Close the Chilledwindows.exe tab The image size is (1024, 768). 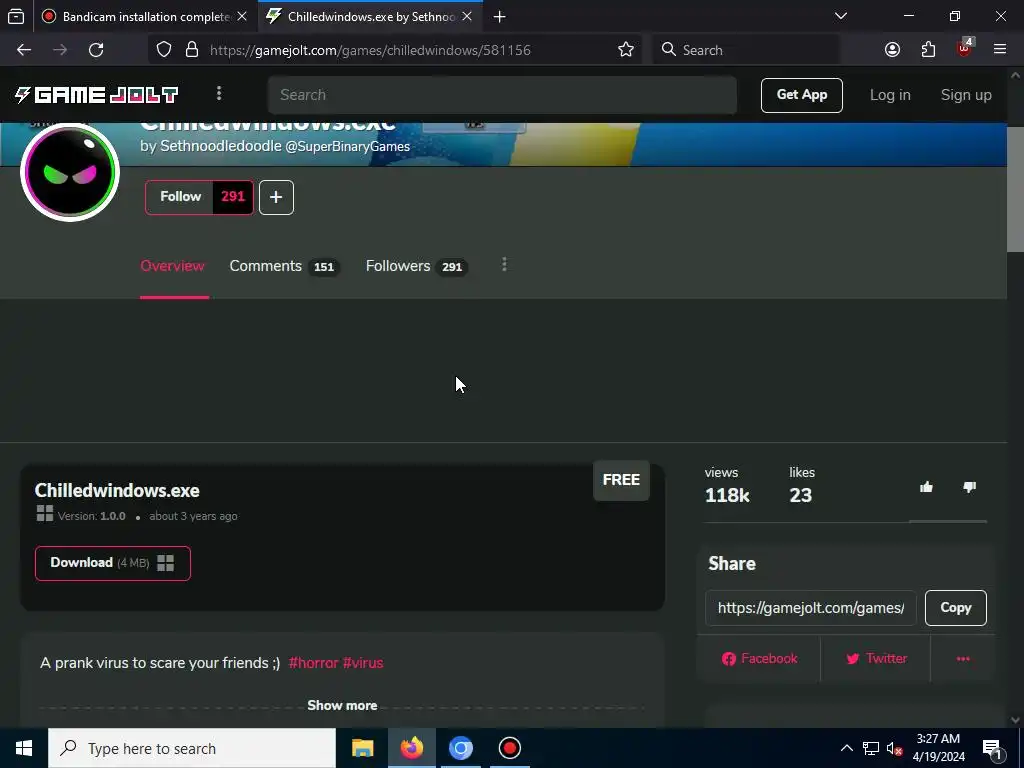click(467, 16)
